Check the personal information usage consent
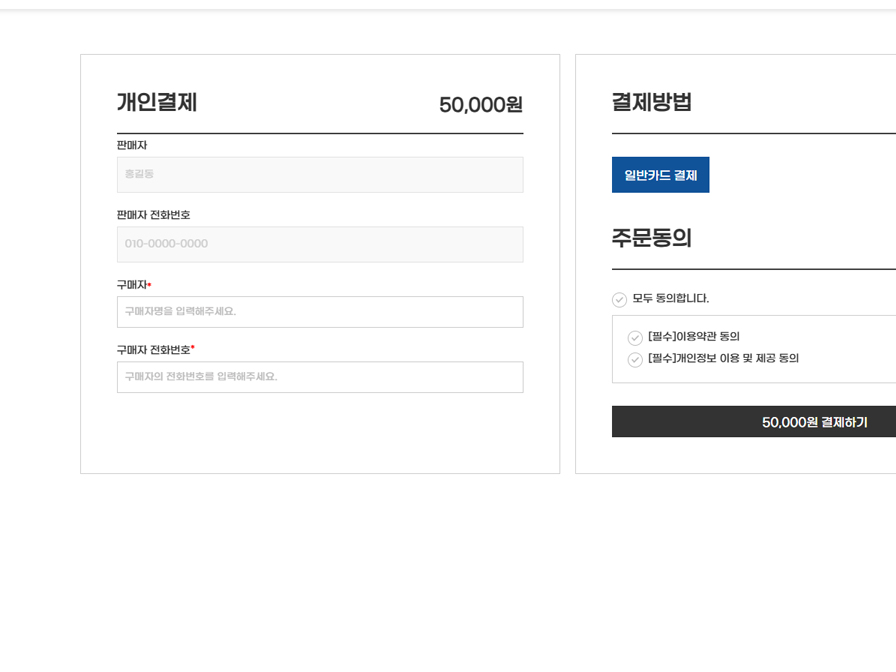896x672 pixels. (x=635, y=358)
